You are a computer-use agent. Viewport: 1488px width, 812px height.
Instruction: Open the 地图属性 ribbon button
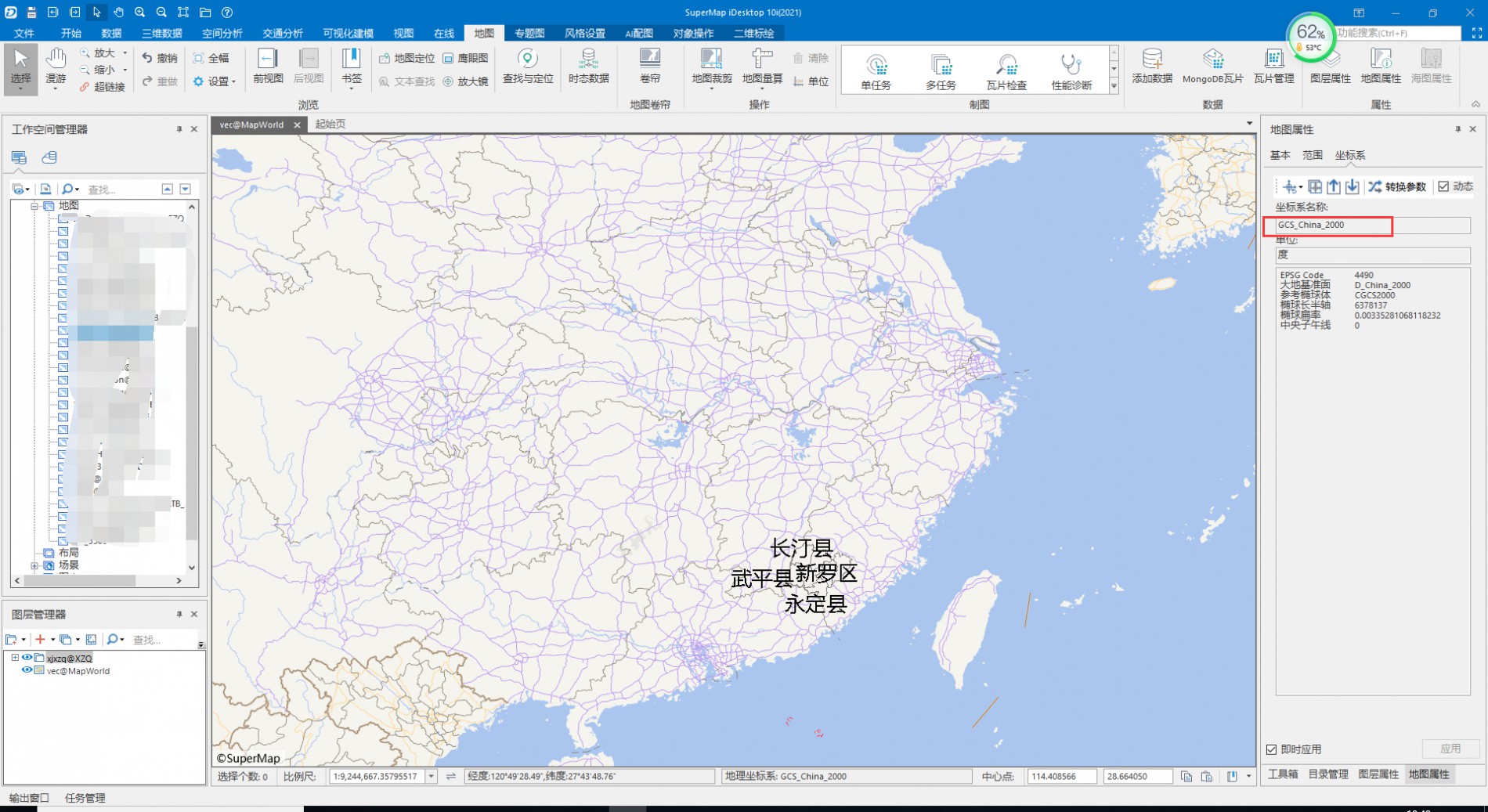1381,67
